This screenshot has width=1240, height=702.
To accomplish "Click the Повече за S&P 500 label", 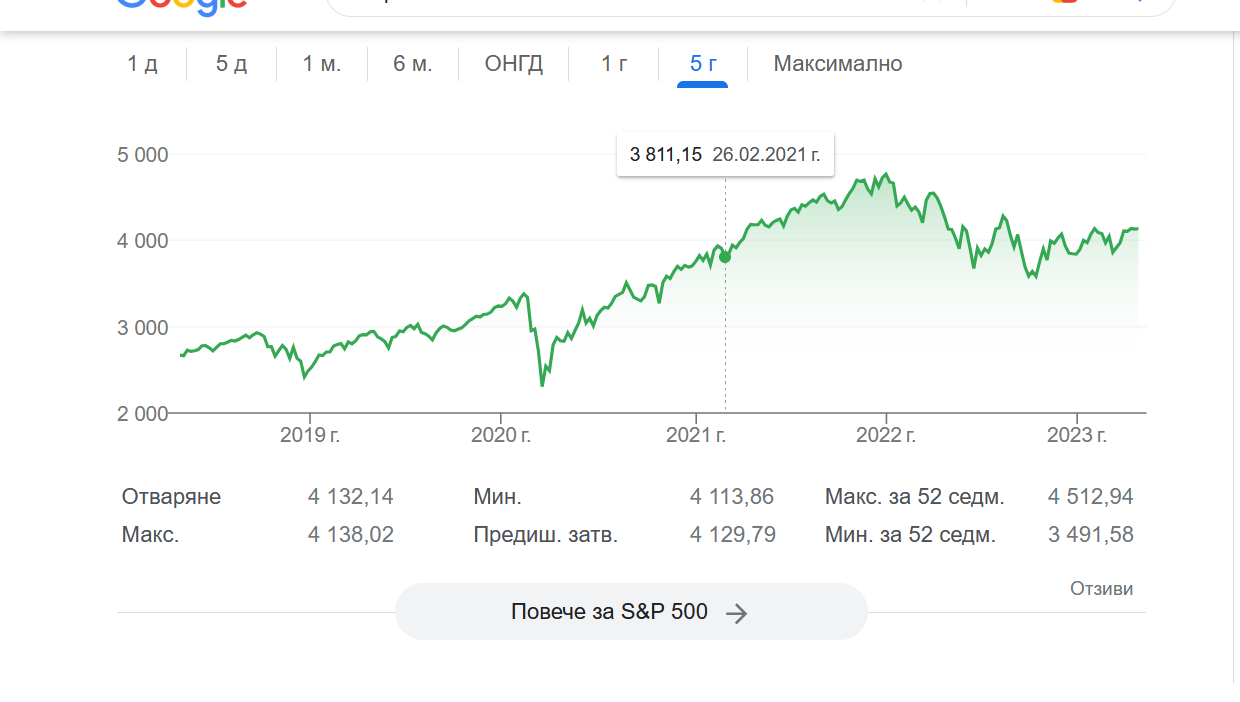I will 609,612.
